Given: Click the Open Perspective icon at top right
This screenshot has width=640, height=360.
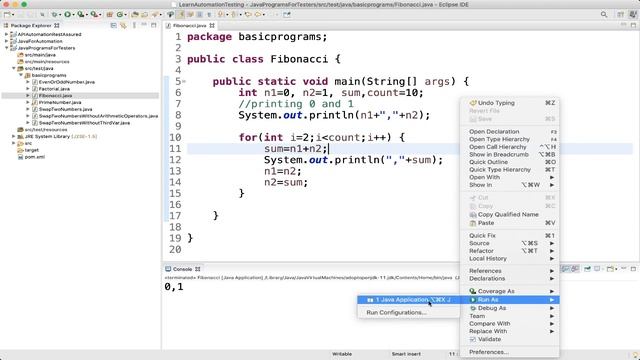Looking at the screenshot, I should (x=620, y=15).
